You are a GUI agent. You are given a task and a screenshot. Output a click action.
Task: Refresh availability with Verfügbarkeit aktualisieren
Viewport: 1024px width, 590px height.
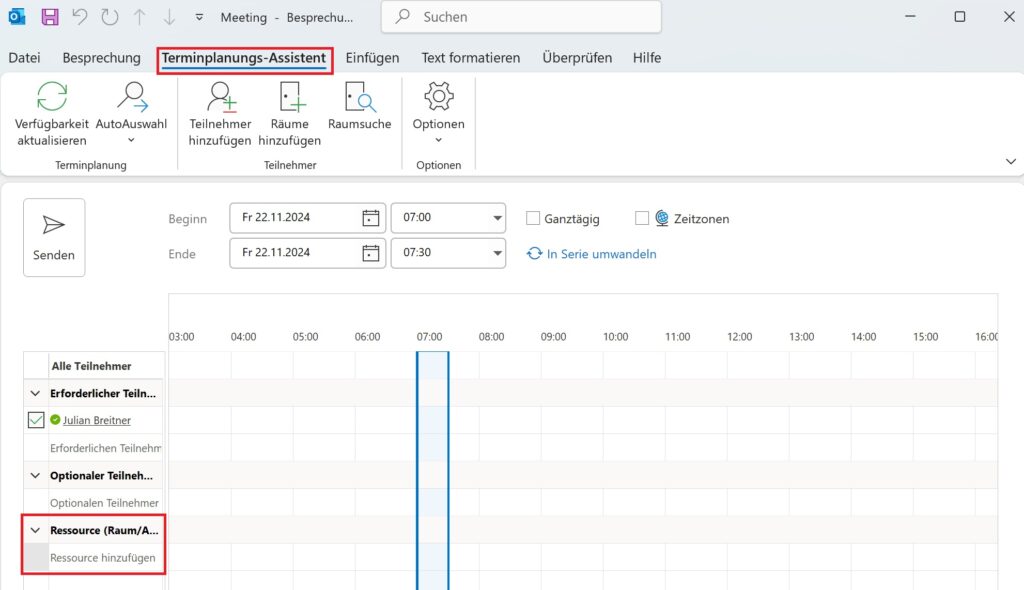[52, 114]
